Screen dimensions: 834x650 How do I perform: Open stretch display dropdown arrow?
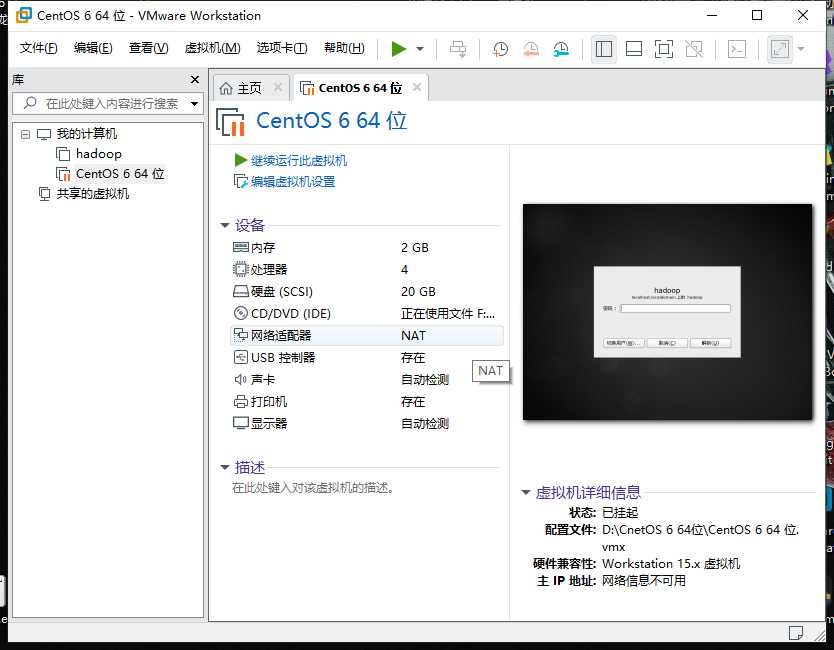pos(801,49)
